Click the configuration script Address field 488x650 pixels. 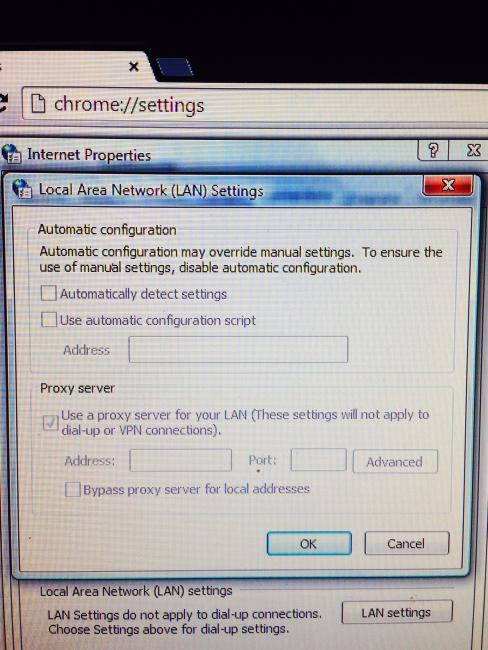[x=238, y=349]
